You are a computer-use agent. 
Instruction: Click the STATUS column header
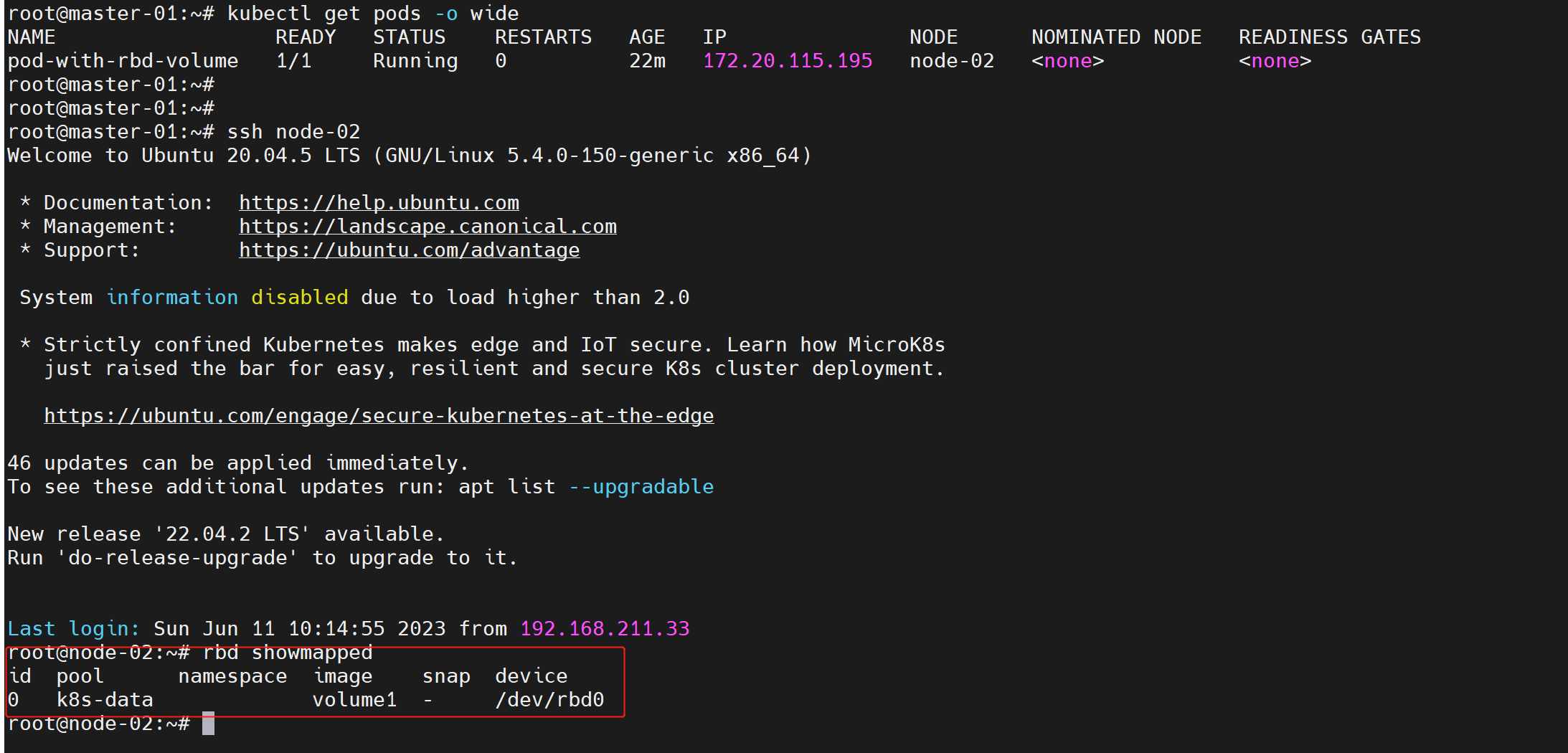[x=409, y=37]
